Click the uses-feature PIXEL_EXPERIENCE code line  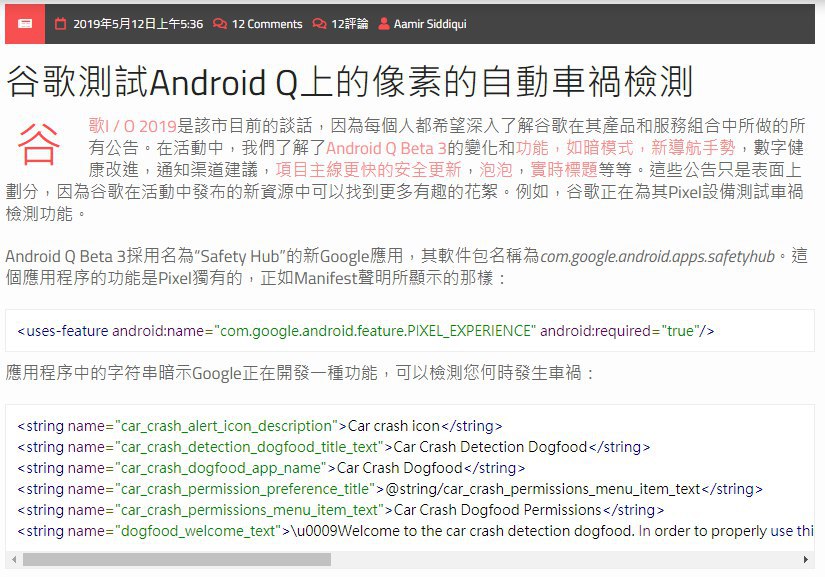(366, 331)
